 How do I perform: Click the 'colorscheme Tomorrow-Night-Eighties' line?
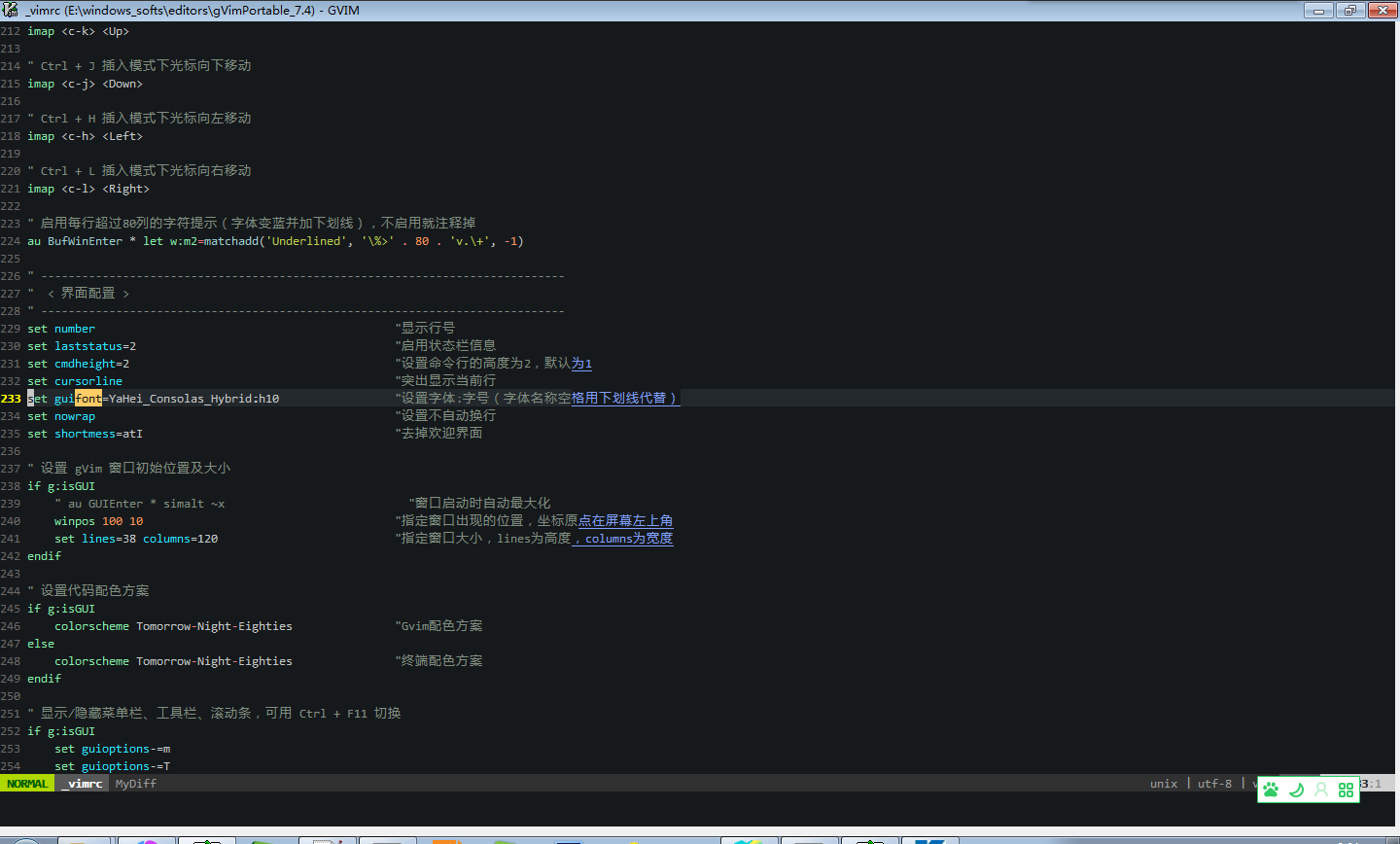tap(173, 625)
